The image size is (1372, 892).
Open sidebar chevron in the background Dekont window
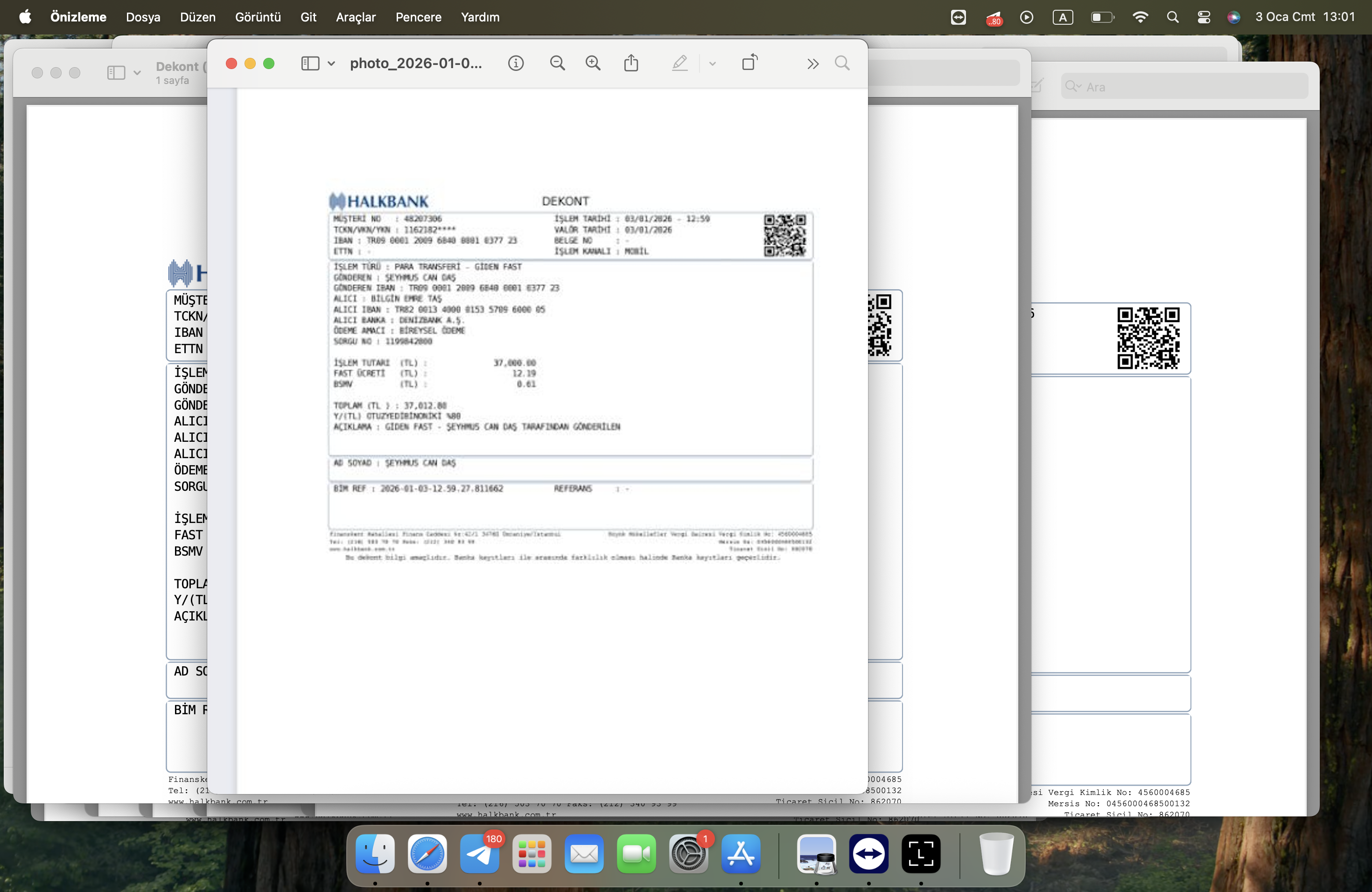[x=137, y=73]
